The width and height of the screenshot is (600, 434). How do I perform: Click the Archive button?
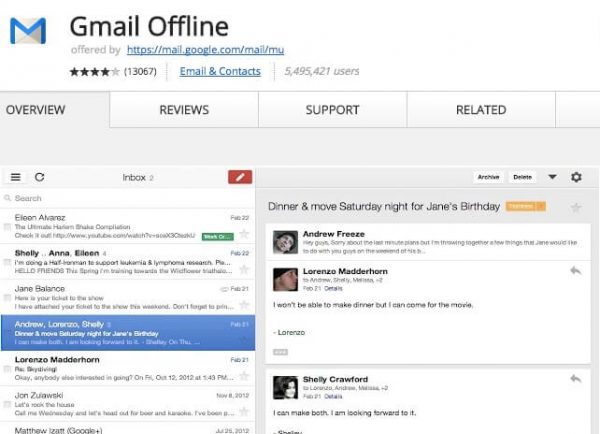[488, 177]
